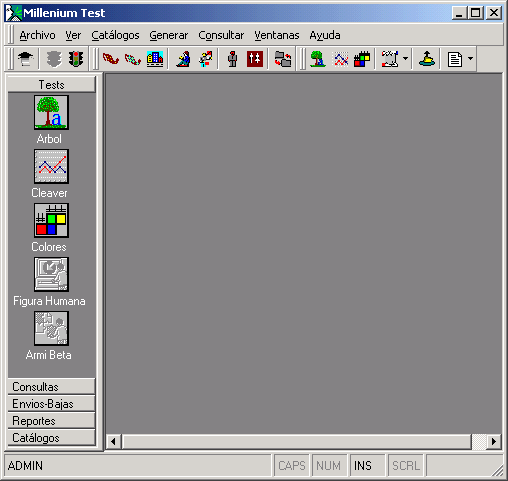The height and width of the screenshot is (481, 508).
Task: Maximize the Millenium Test window
Action: pyautogui.click(x=476, y=13)
